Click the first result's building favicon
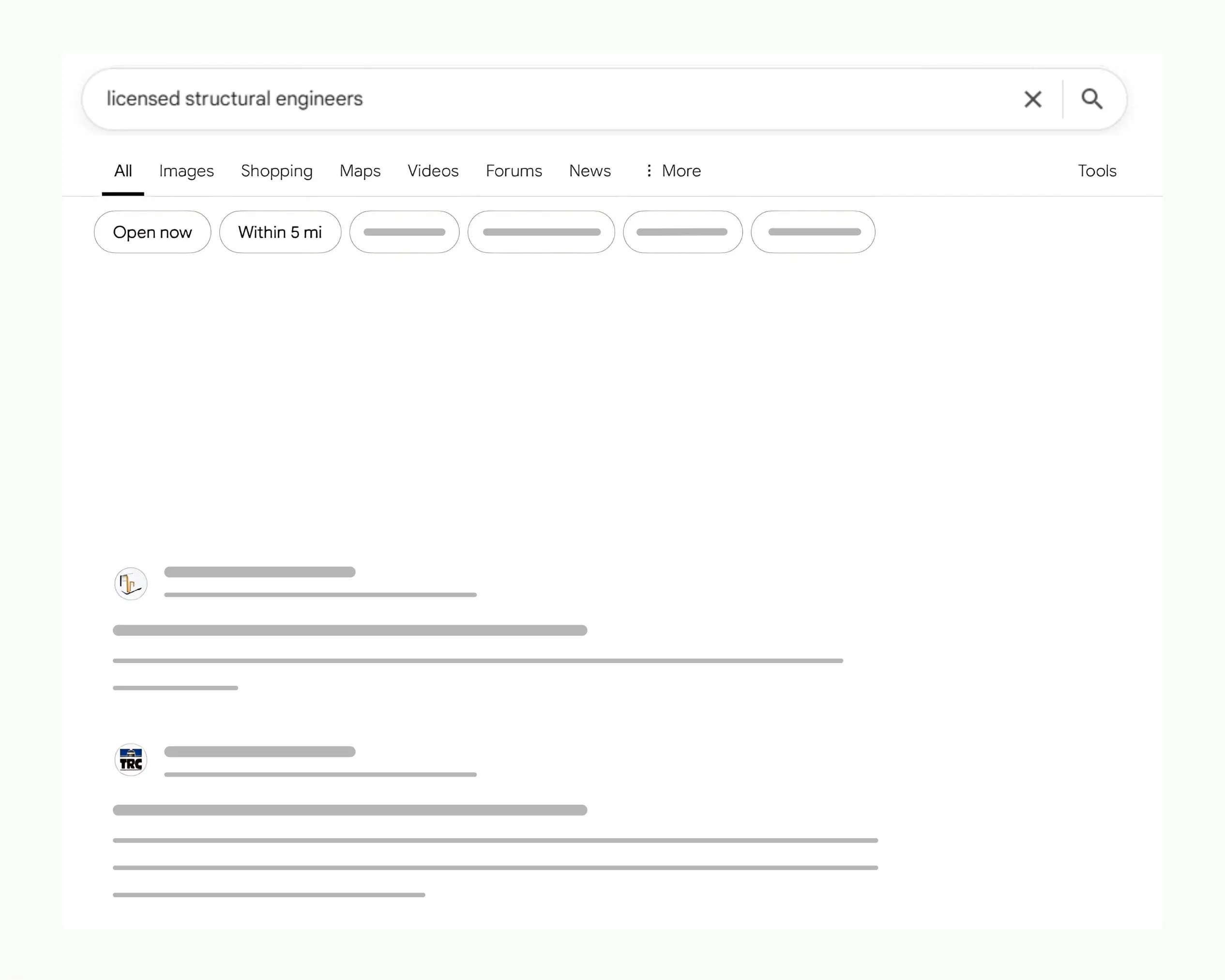 click(131, 584)
